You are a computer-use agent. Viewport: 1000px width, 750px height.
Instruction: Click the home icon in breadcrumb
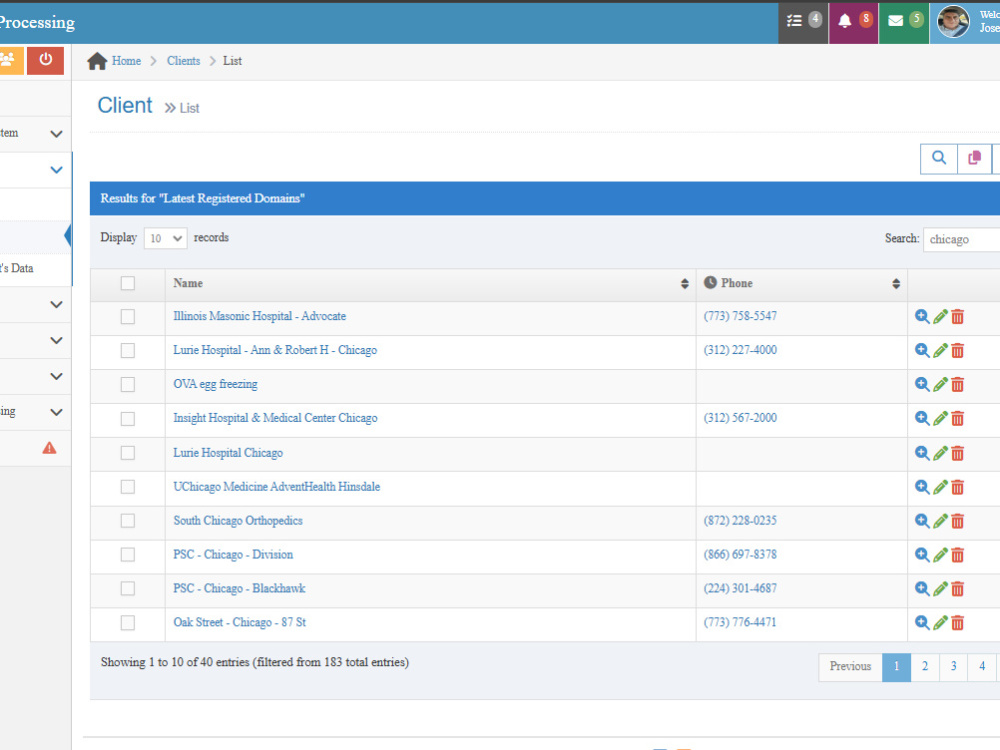click(x=97, y=61)
